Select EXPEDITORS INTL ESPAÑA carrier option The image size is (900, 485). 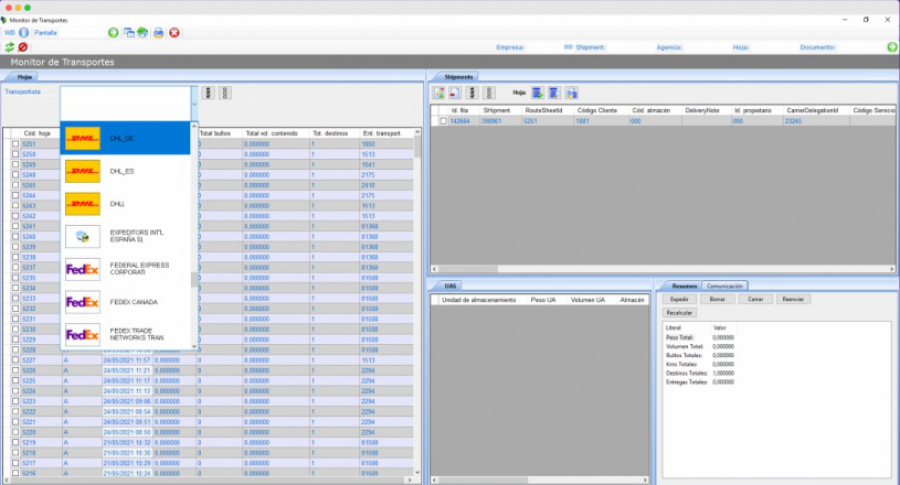click(x=125, y=236)
